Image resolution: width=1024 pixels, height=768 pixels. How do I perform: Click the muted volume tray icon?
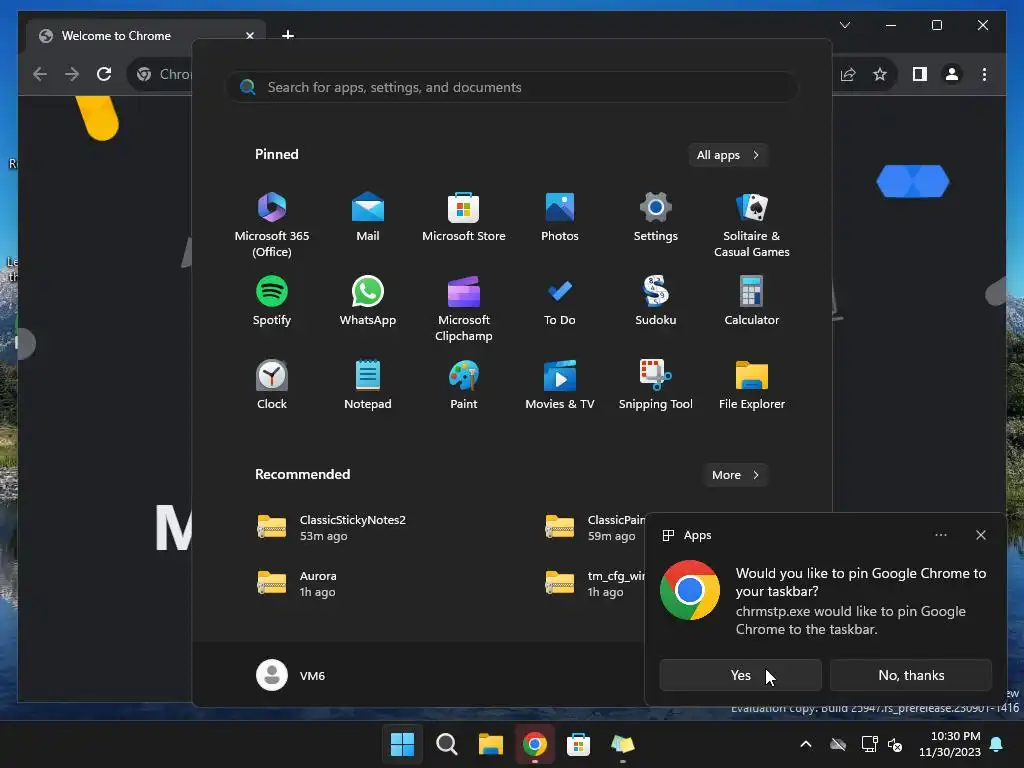895,744
